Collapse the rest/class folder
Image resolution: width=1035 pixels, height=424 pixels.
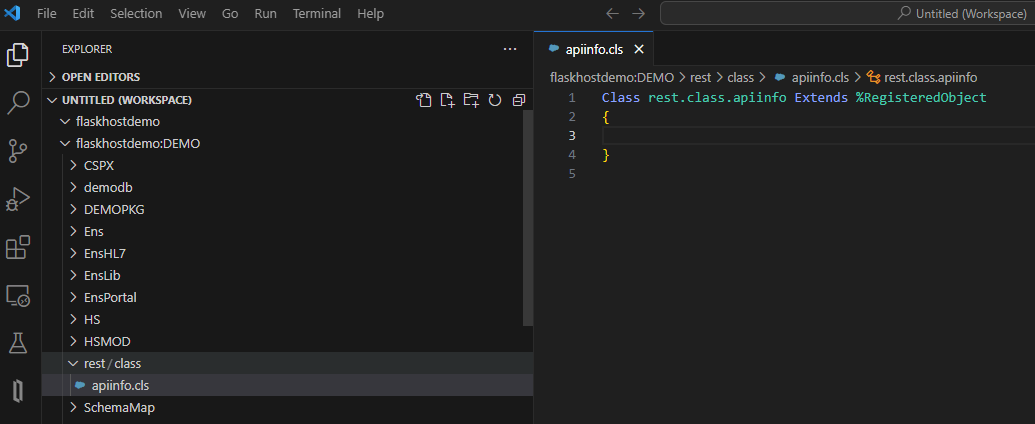point(112,363)
